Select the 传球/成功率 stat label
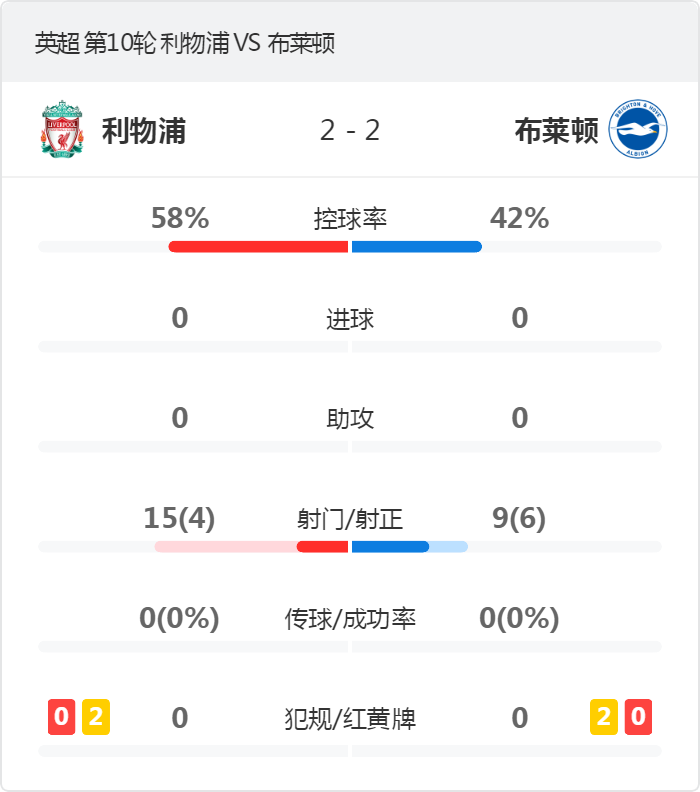This screenshot has height=792, width=700. (350, 619)
